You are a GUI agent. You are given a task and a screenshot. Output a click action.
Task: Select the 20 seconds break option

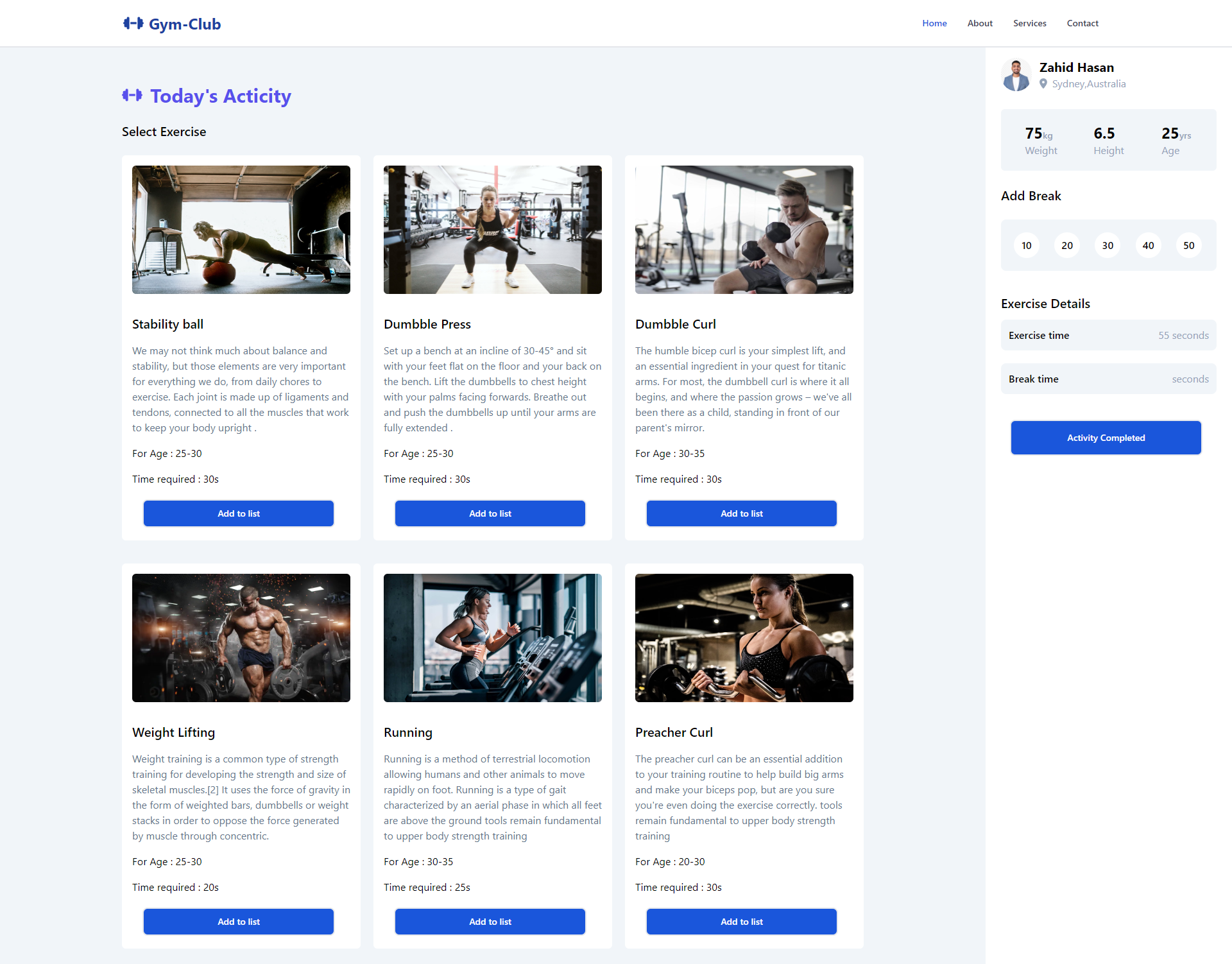click(x=1067, y=245)
